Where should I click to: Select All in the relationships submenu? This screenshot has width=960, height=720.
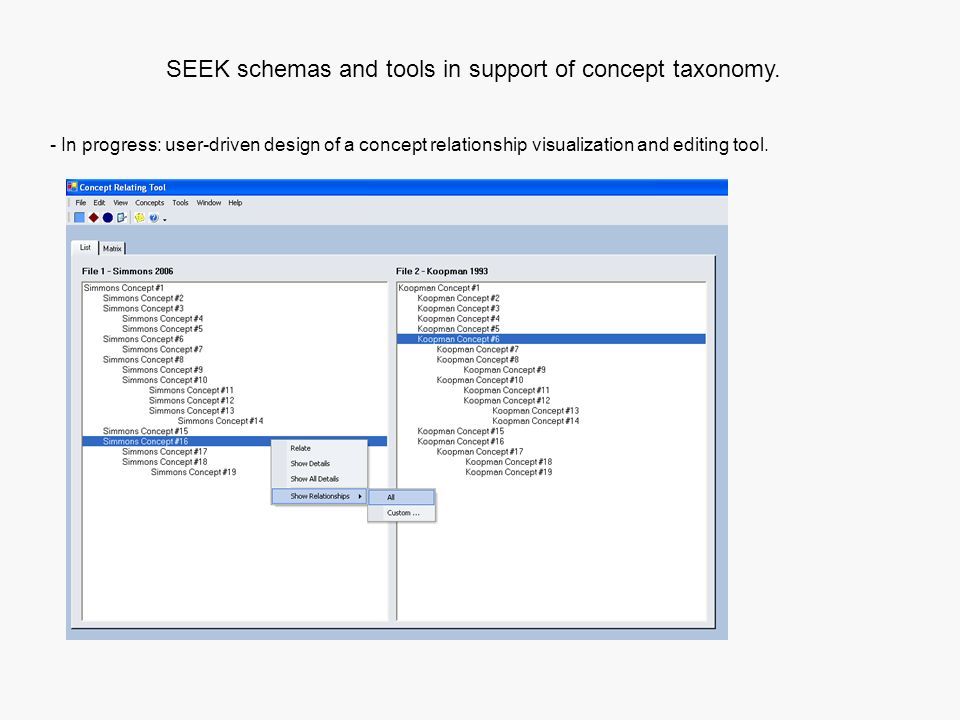[x=402, y=497]
